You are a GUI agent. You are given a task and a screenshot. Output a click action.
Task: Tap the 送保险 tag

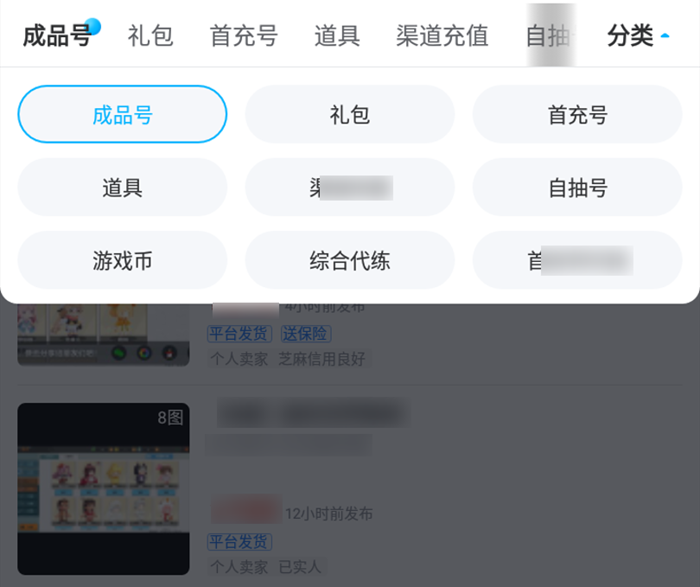[306, 333]
